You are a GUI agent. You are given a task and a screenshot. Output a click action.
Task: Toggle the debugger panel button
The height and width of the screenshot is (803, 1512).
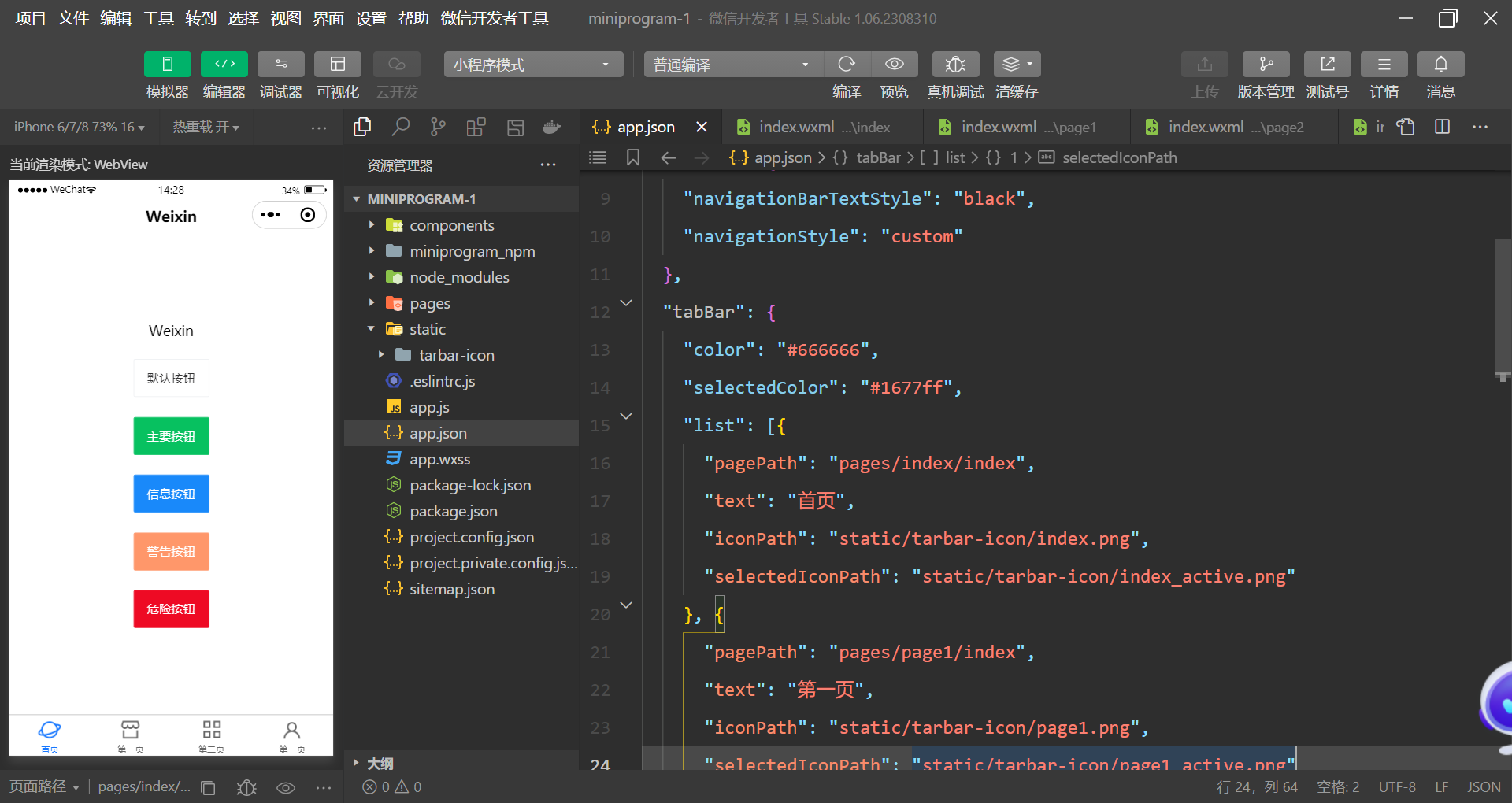(281, 65)
